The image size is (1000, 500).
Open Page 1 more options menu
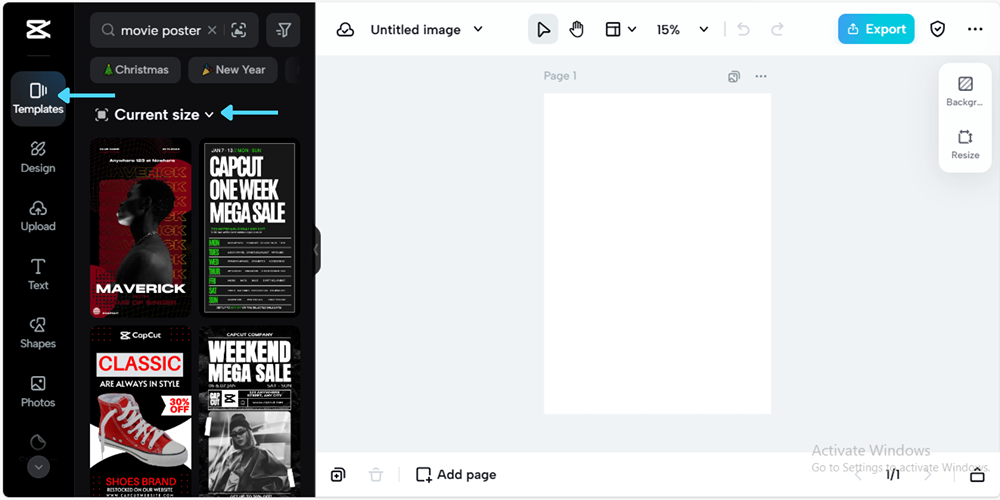[x=761, y=77]
